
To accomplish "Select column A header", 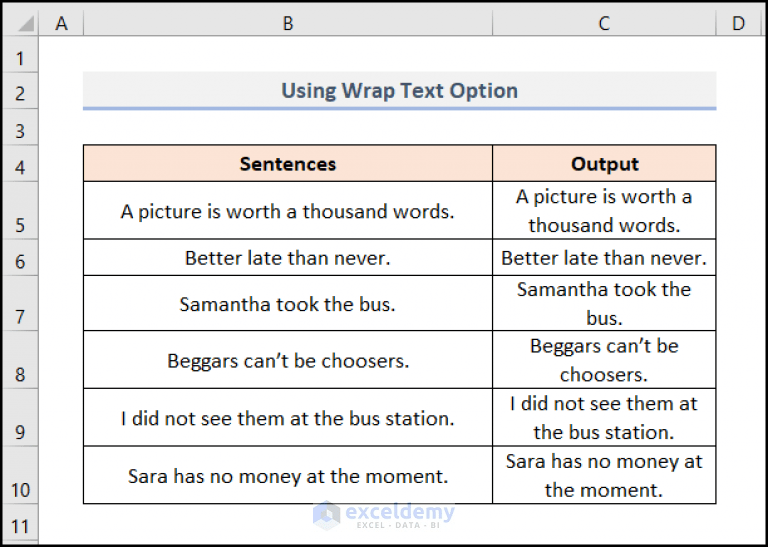I will point(61,23).
